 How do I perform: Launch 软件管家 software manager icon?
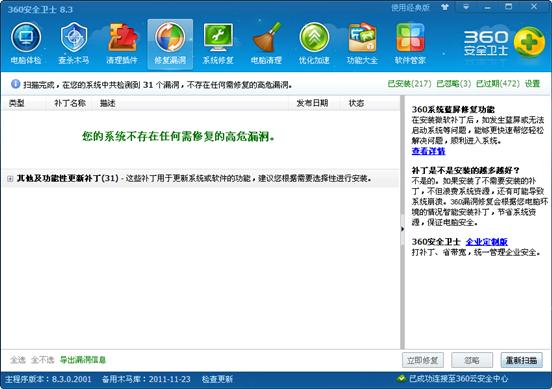(410, 43)
